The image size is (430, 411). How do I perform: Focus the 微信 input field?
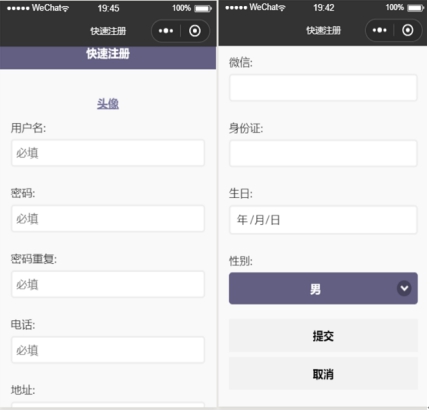(x=323, y=88)
